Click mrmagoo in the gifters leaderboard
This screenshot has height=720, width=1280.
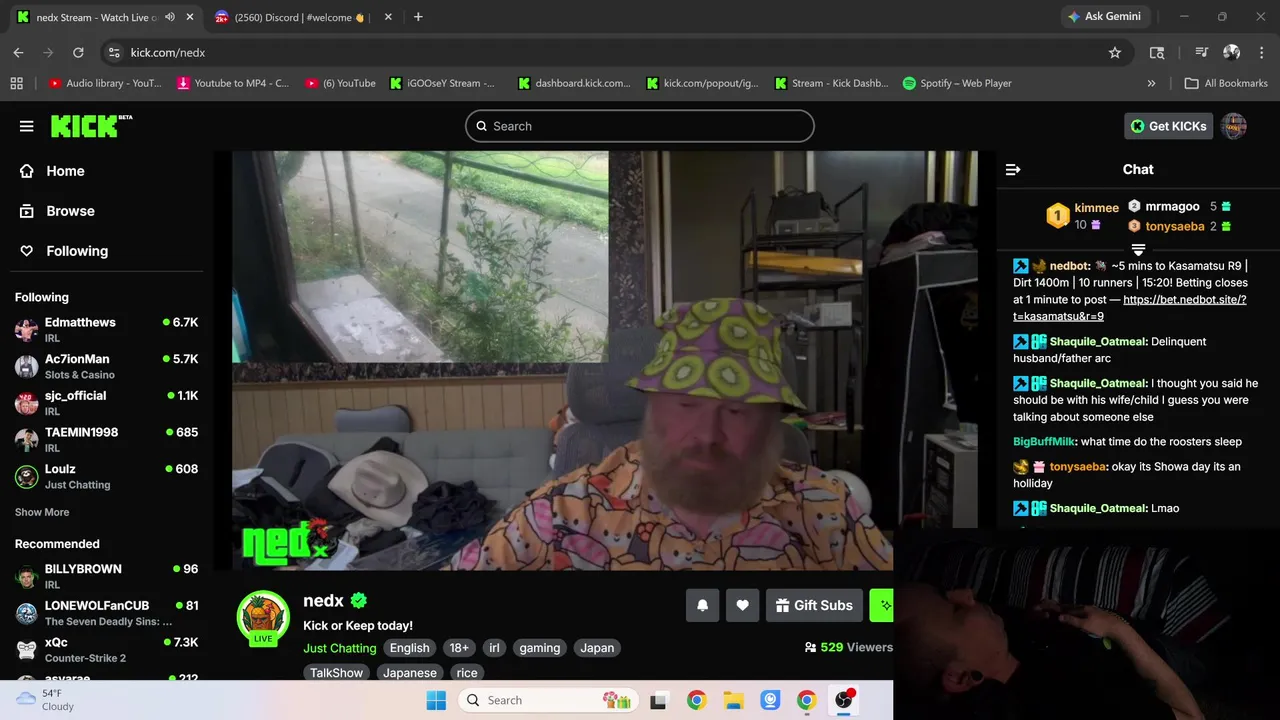tap(1172, 206)
